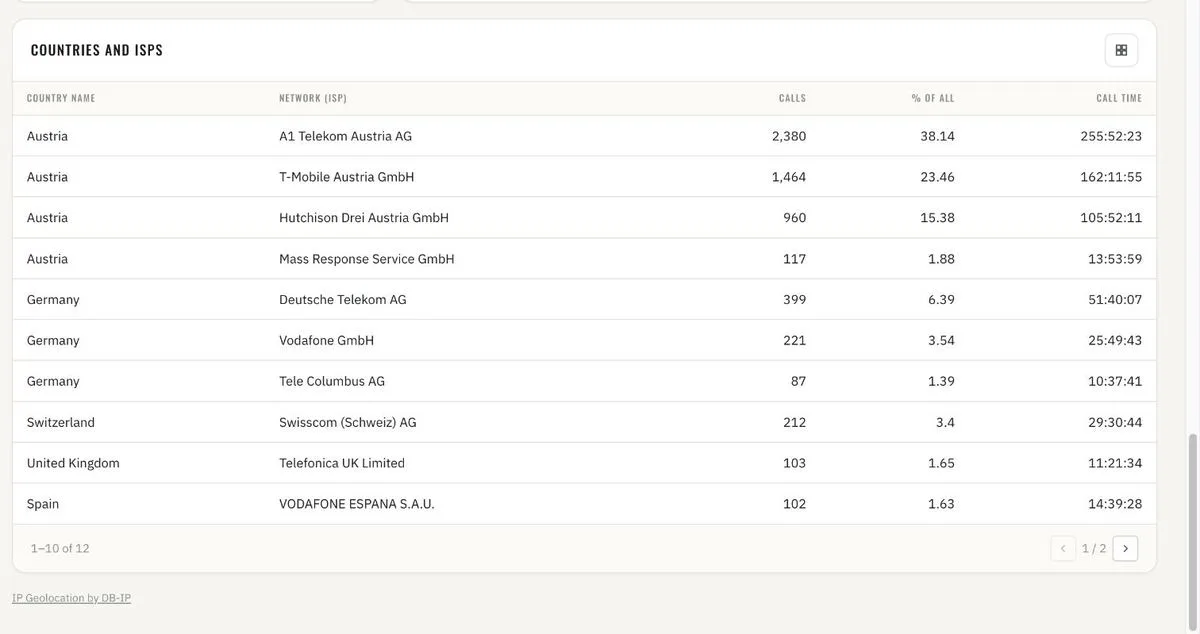Sort by Calls column header

click(x=792, y=98)
